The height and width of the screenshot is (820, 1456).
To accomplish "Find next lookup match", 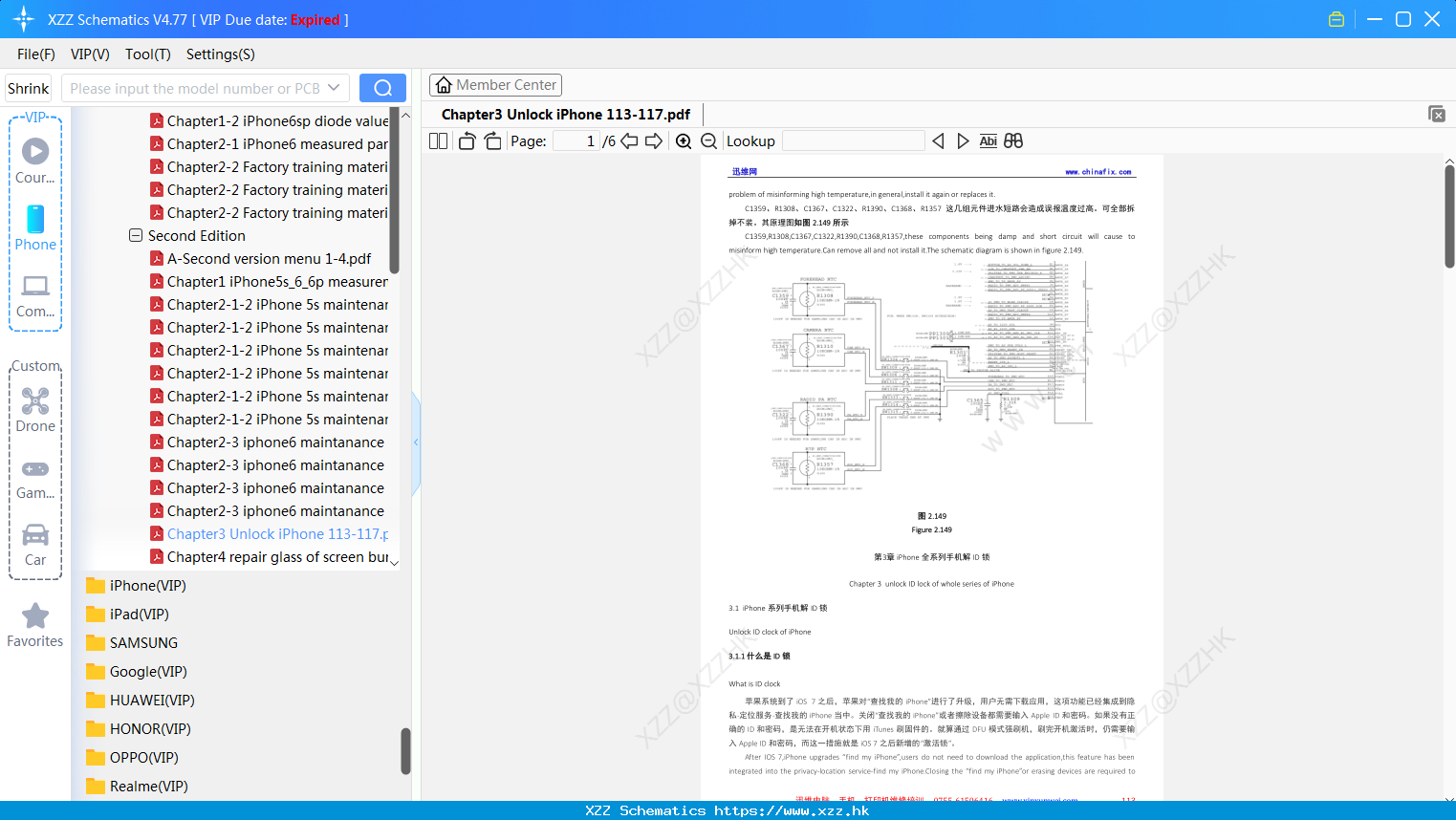I will click(x=963, y=141).
